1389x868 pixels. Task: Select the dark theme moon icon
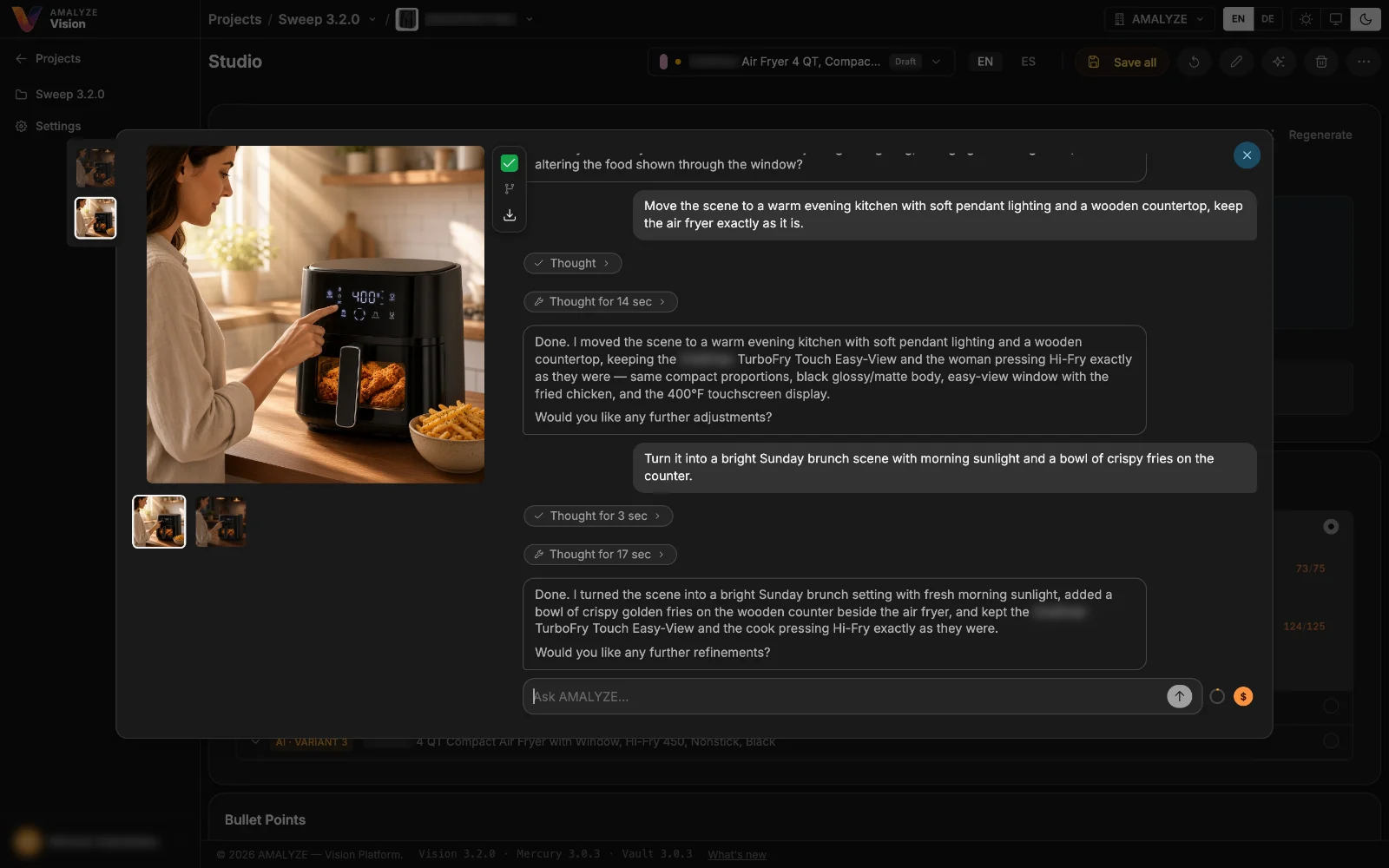point(1366,19)
